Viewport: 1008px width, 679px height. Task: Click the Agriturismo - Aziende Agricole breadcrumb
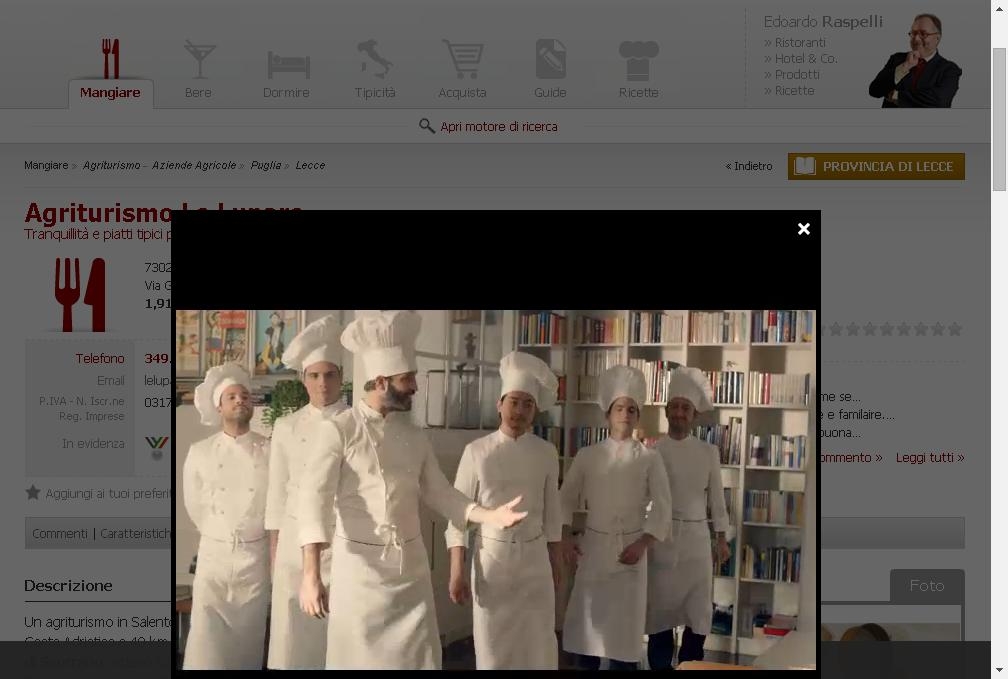(159, 165)
